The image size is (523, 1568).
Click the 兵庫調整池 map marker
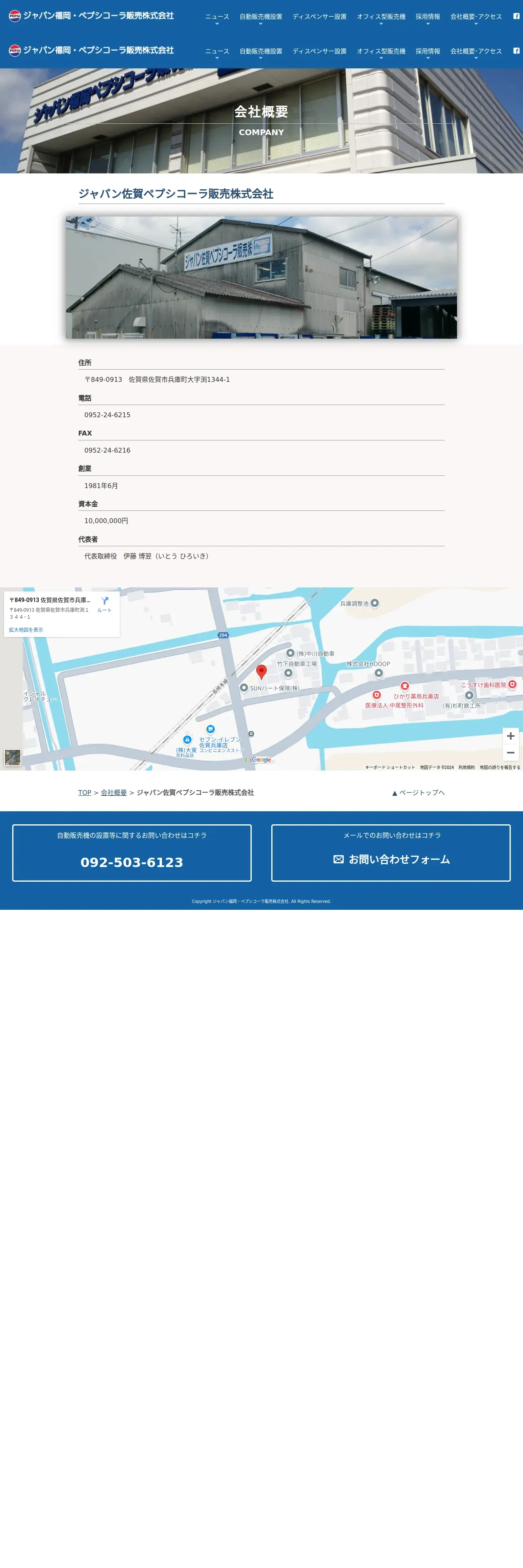[x=375, y=603]
